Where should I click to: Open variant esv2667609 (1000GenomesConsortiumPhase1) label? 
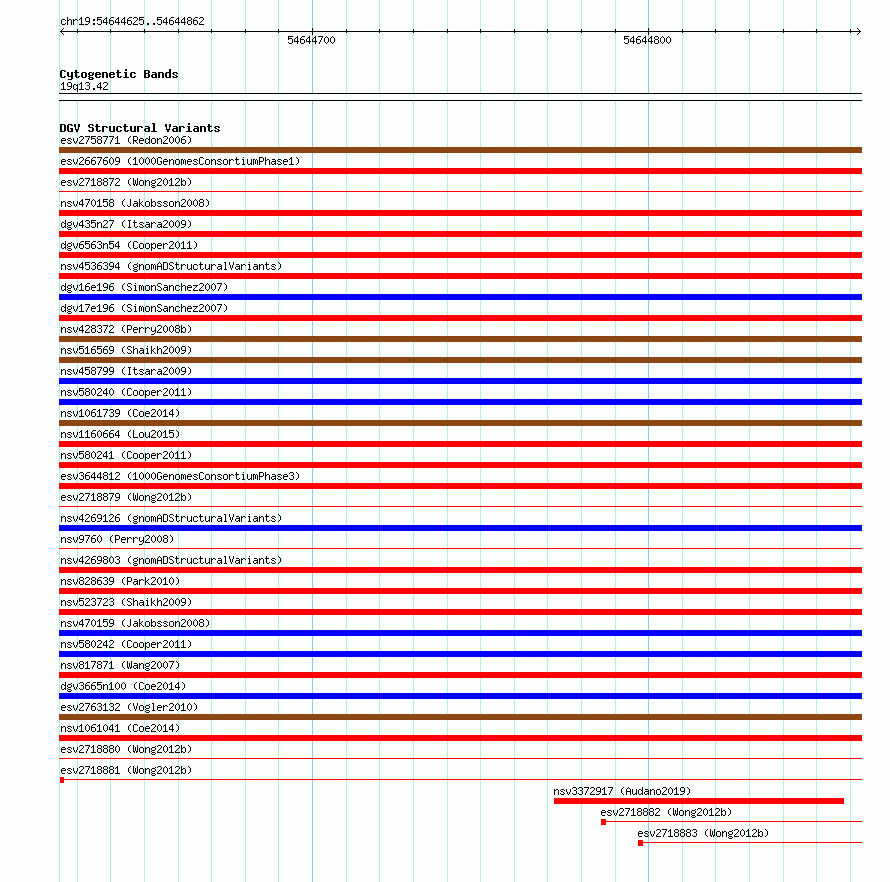pos(180,161)
